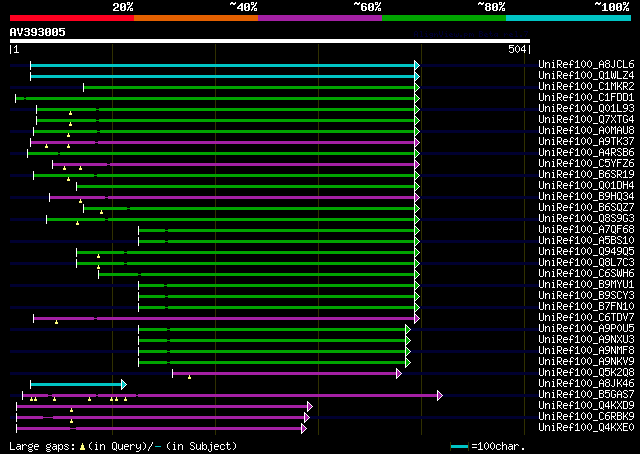Click the UniRef100_A5BS10 label

586,241
